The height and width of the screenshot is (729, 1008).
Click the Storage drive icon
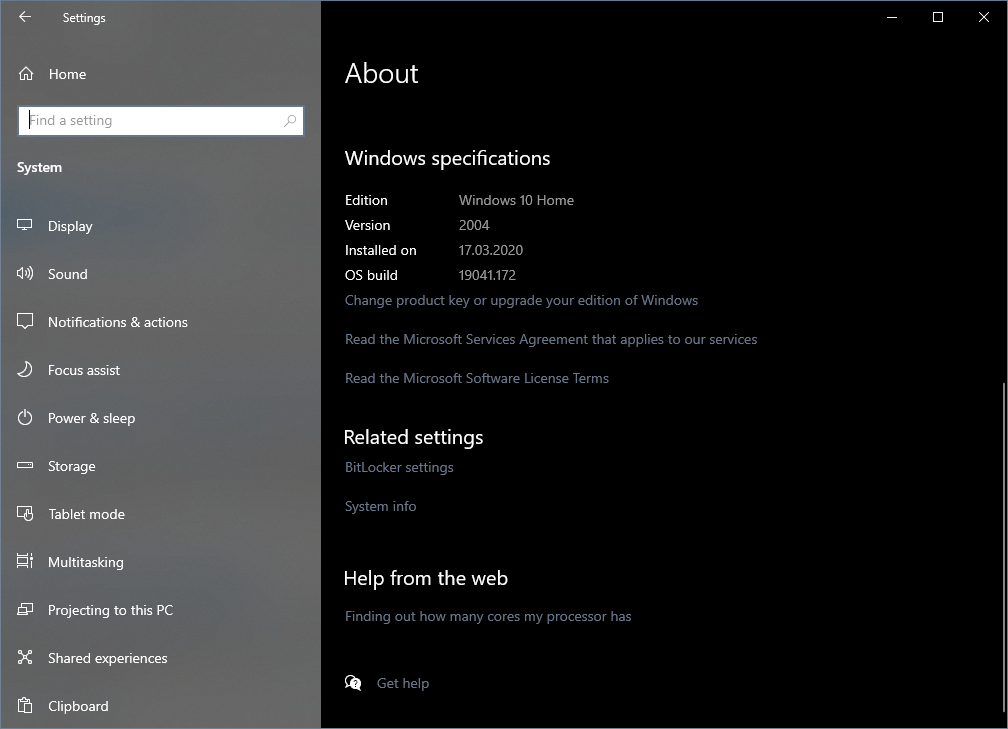pos(26,466)
